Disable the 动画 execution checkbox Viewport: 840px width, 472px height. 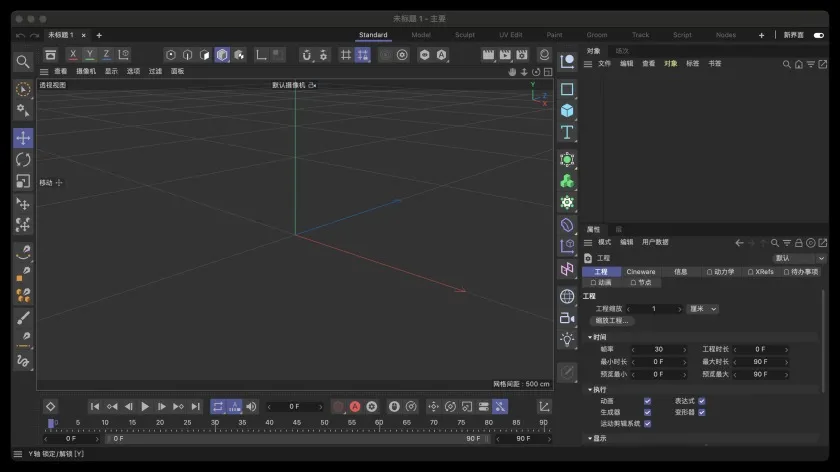[648, 401]
